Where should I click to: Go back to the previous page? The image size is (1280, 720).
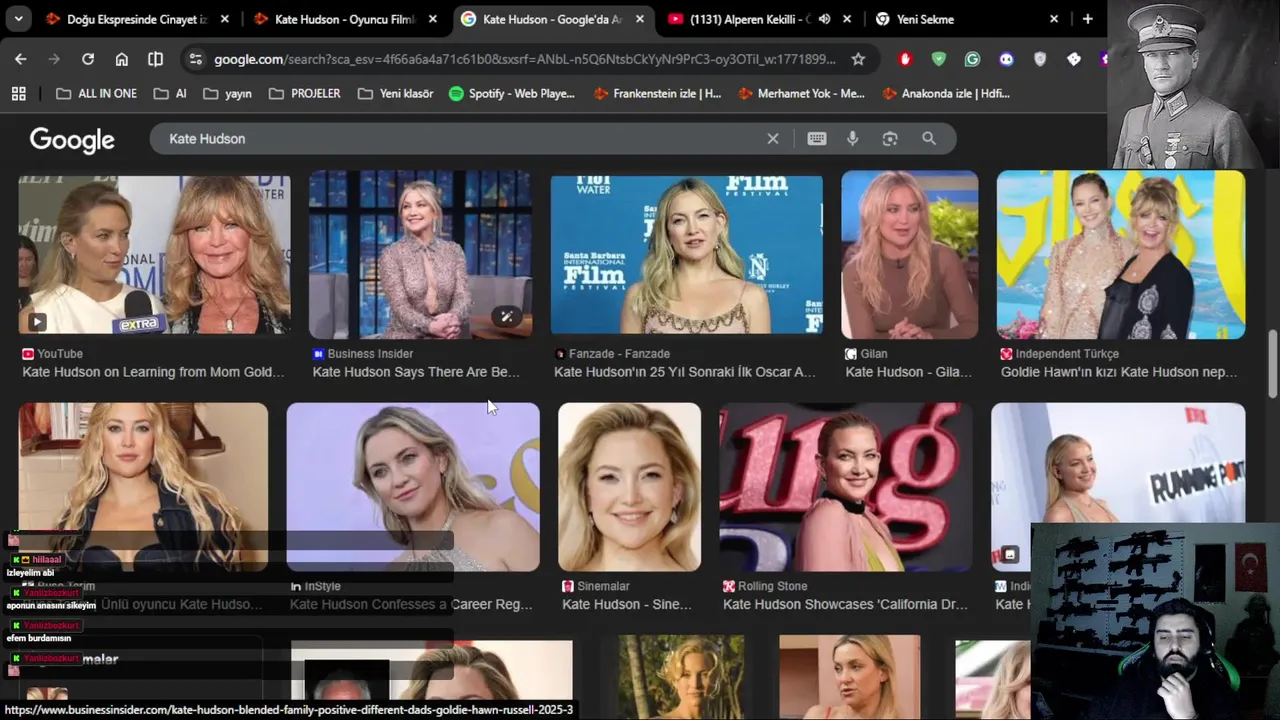[20, 59]
